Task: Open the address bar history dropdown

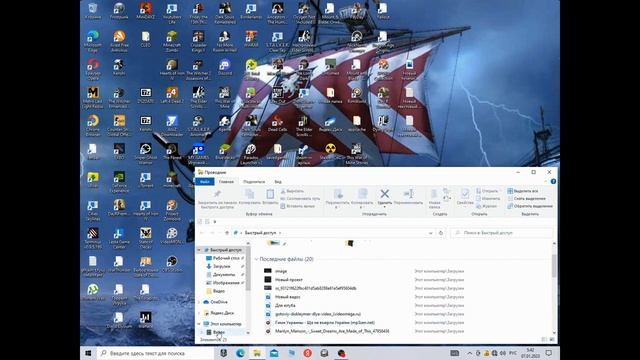Action: (x=430, y=233)
